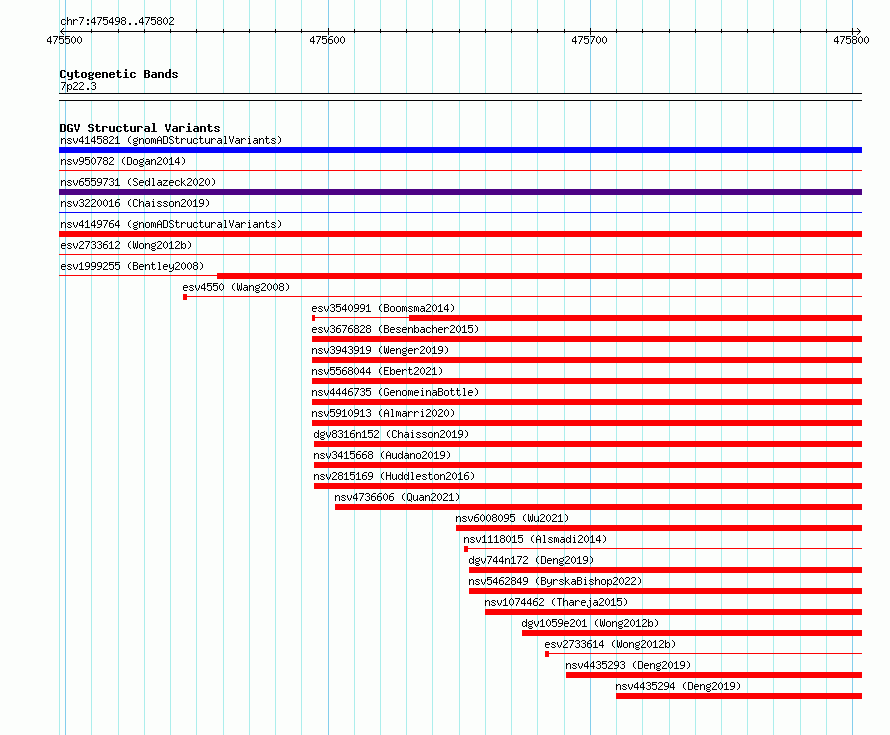This screenshot has width=890, height=735.
Task: Click the esv3540991 start marker square
Action: 313,318
